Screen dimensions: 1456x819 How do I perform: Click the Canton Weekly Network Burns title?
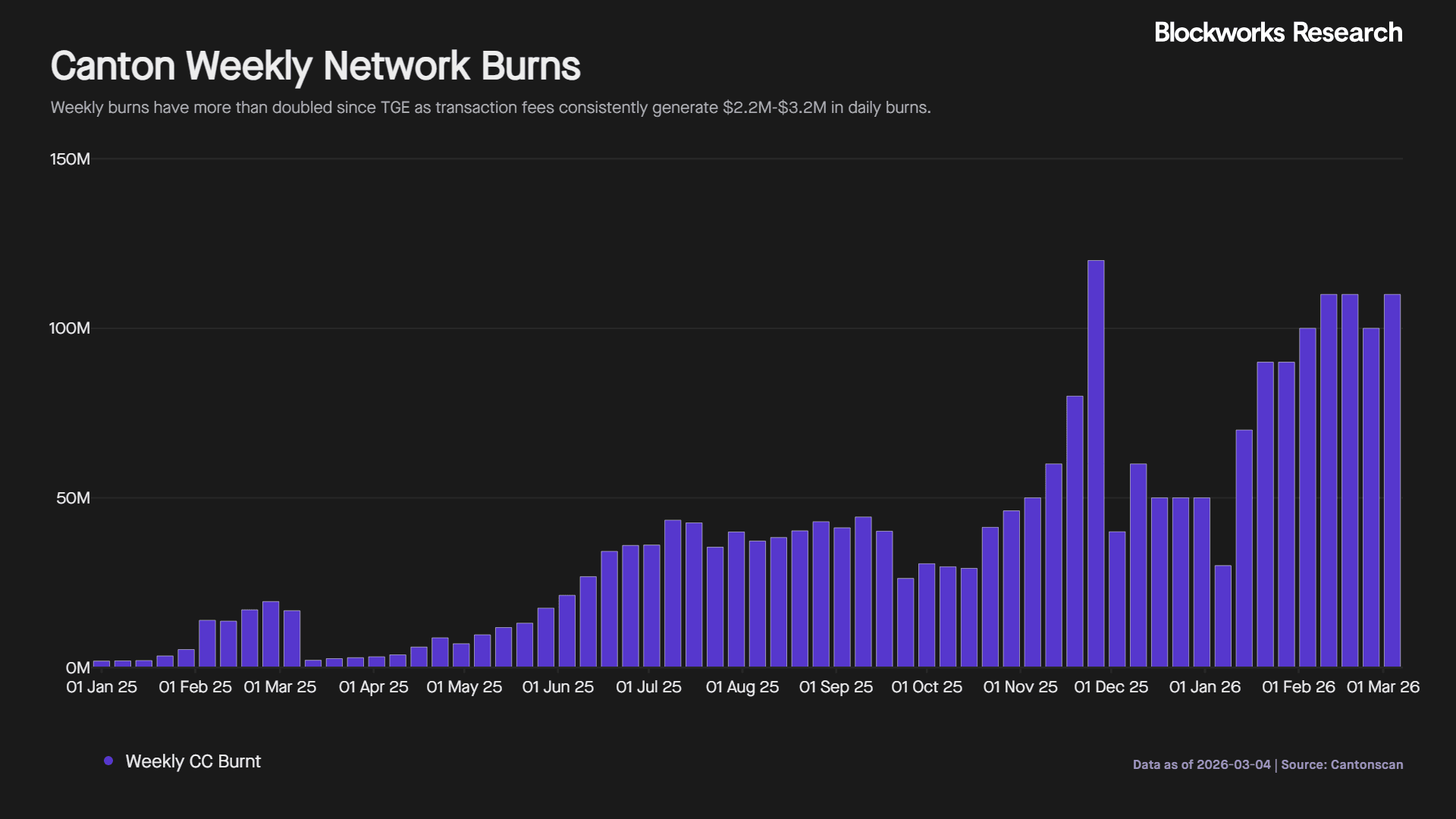coord(315,66)
